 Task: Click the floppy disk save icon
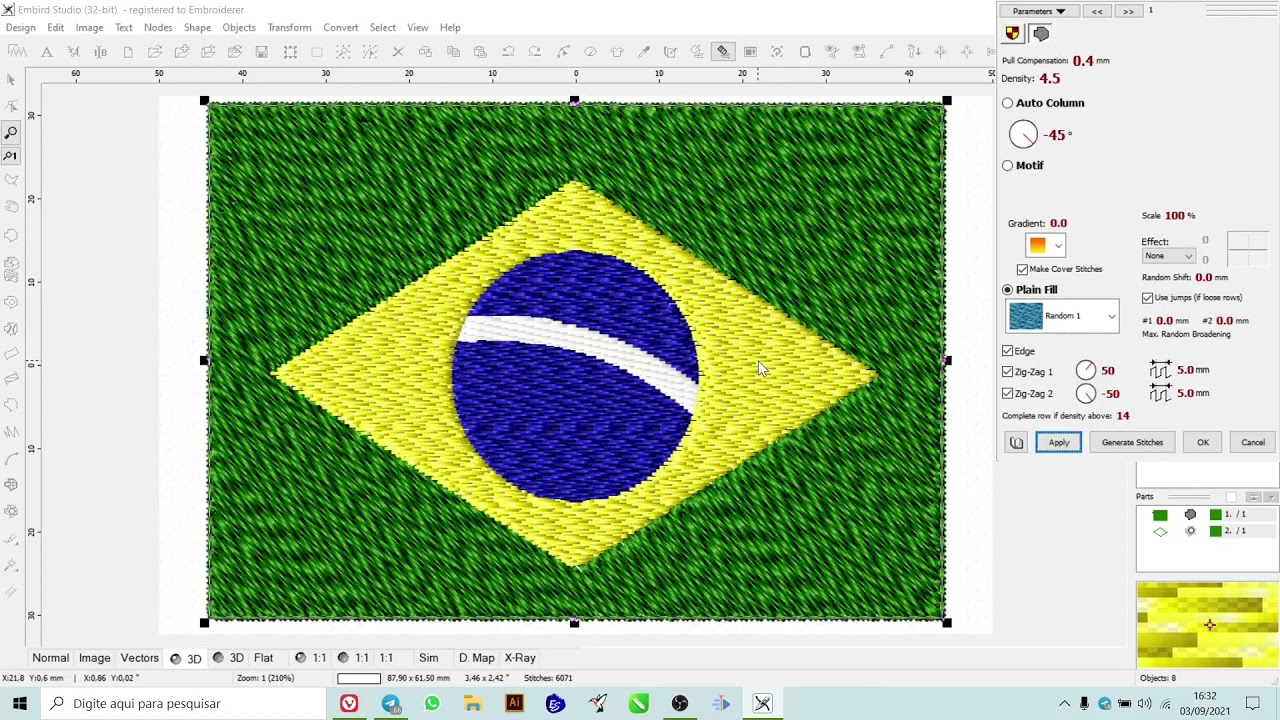[x=262, y=51]
